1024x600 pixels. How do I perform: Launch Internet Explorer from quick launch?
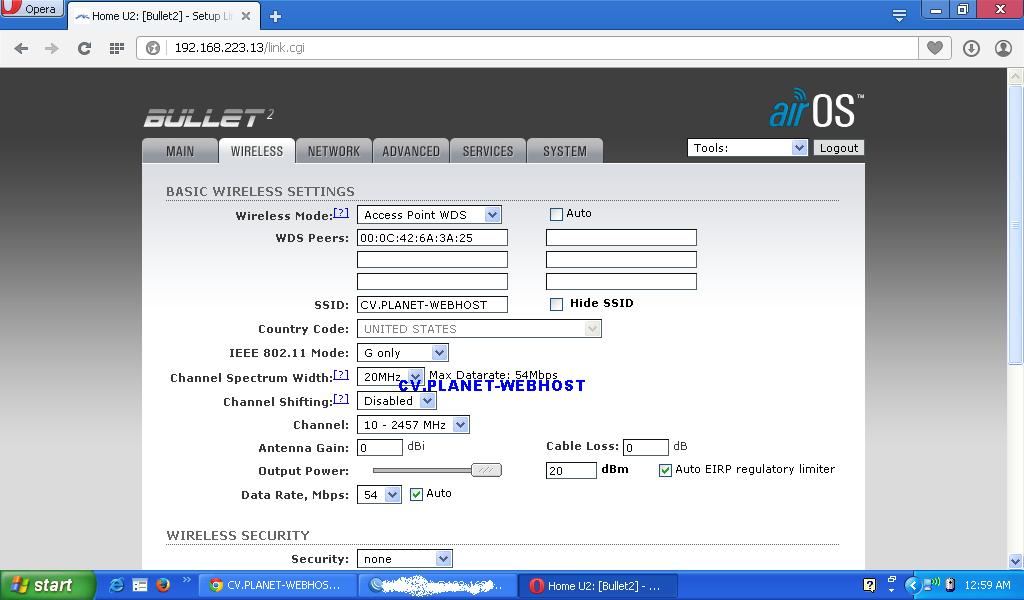(116, 585)
